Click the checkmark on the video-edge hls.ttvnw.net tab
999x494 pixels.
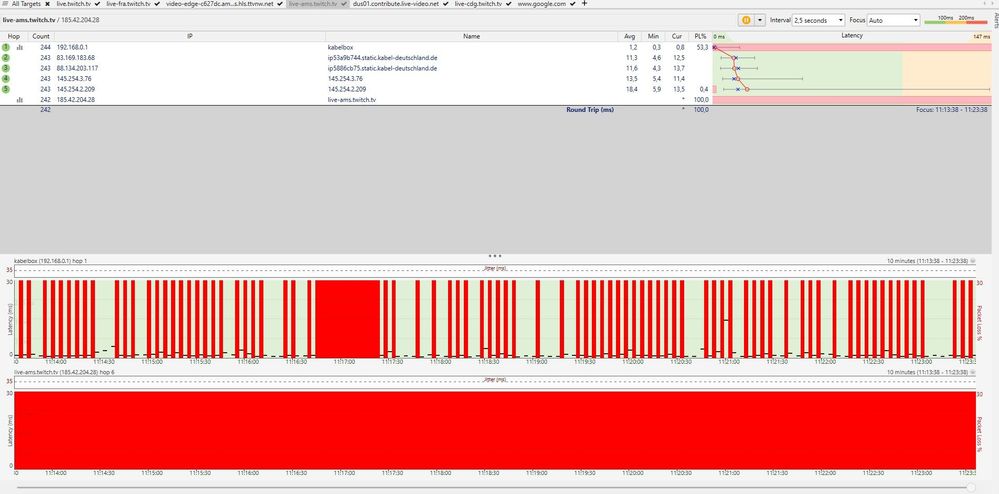[x=279, y=4]
